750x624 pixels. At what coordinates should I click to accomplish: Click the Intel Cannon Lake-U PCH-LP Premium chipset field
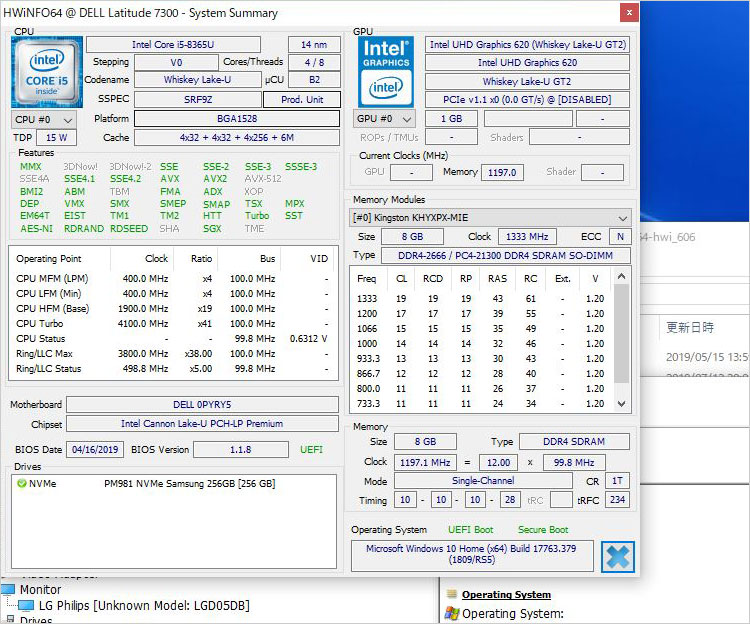(202, 424)
